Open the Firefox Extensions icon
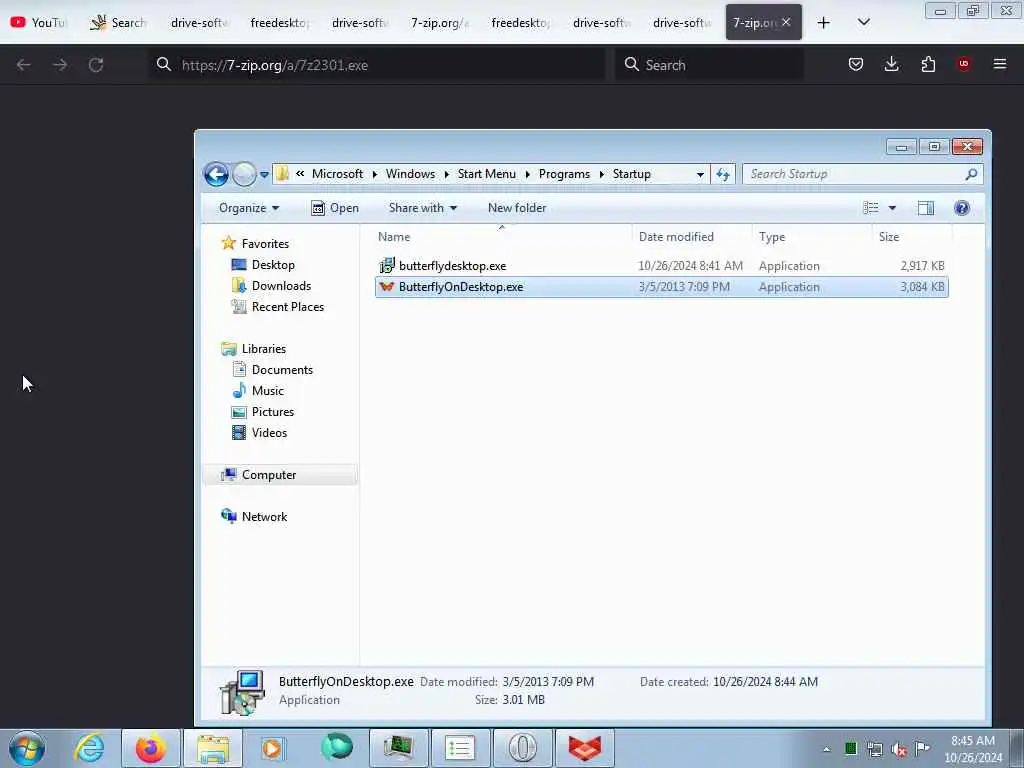 point(928,64)
